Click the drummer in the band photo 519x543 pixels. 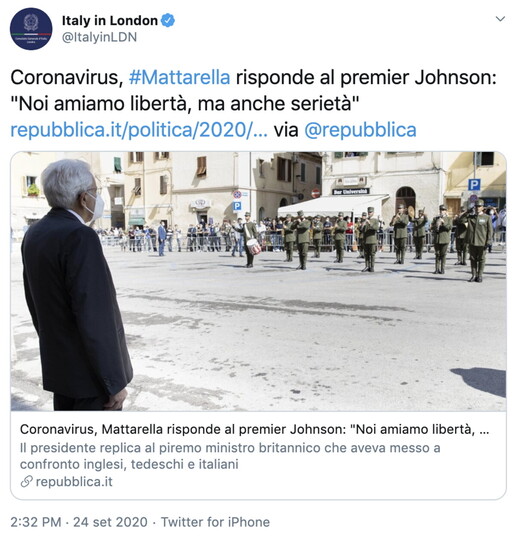pos(250,239)
